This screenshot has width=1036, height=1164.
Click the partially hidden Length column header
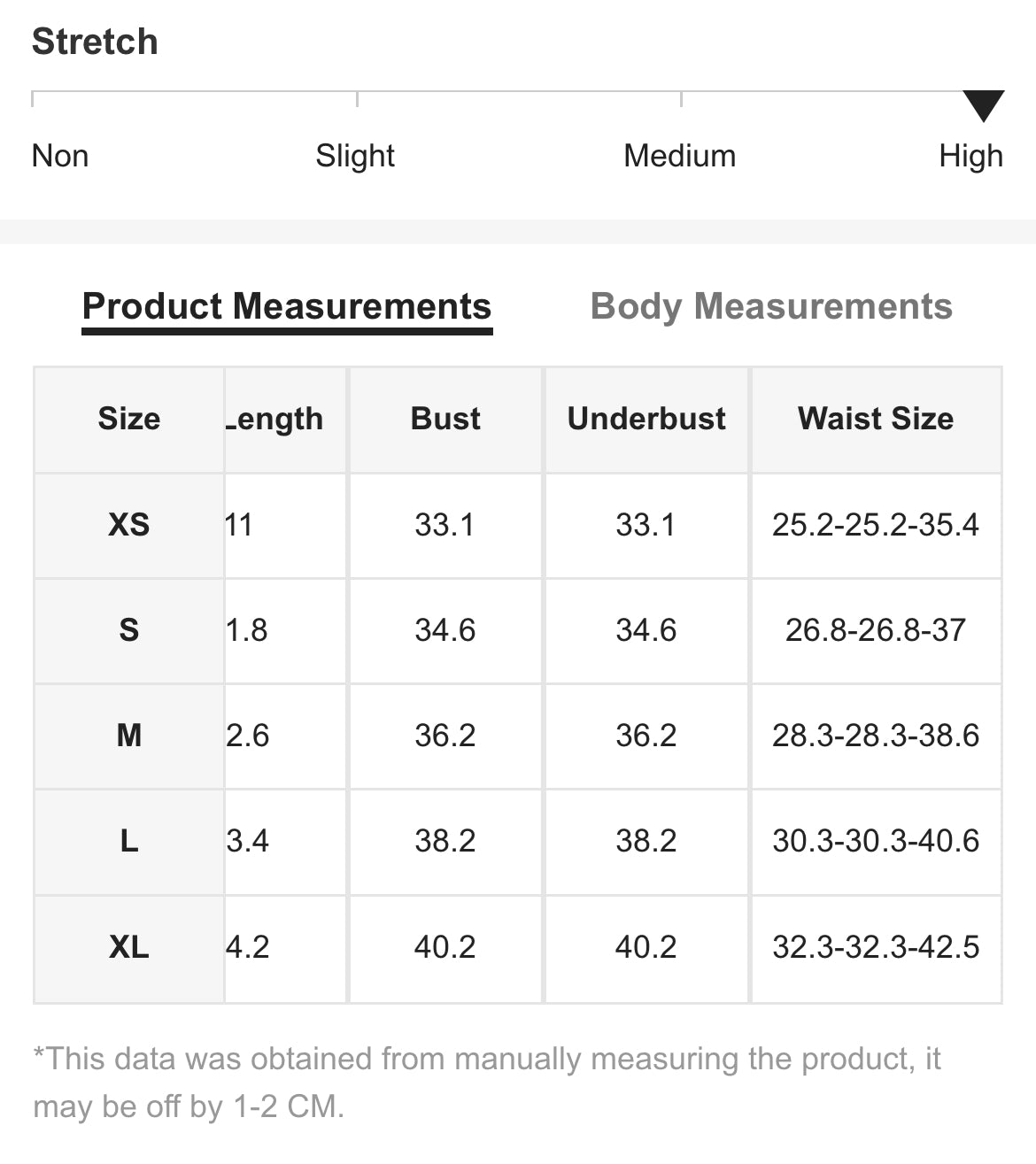(274, 419)
